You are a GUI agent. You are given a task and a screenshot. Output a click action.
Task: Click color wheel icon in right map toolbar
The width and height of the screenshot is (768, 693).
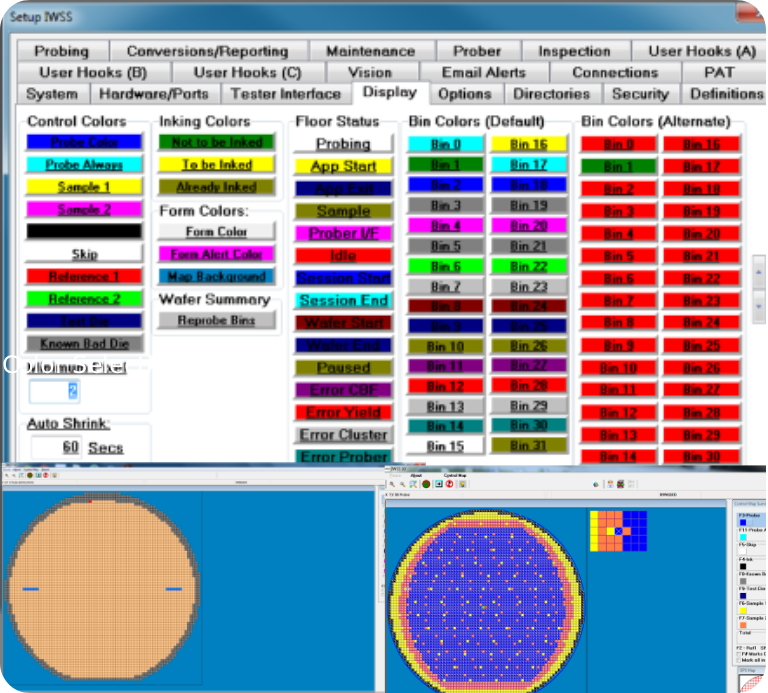pyautogui.click(x=596, y=484)
